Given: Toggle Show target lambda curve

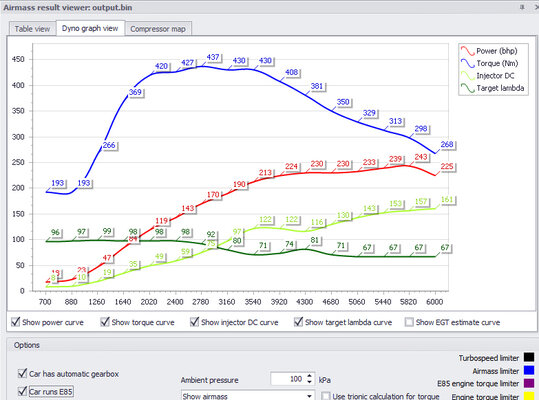Looking at the screenshot, I should coord(298,322).
